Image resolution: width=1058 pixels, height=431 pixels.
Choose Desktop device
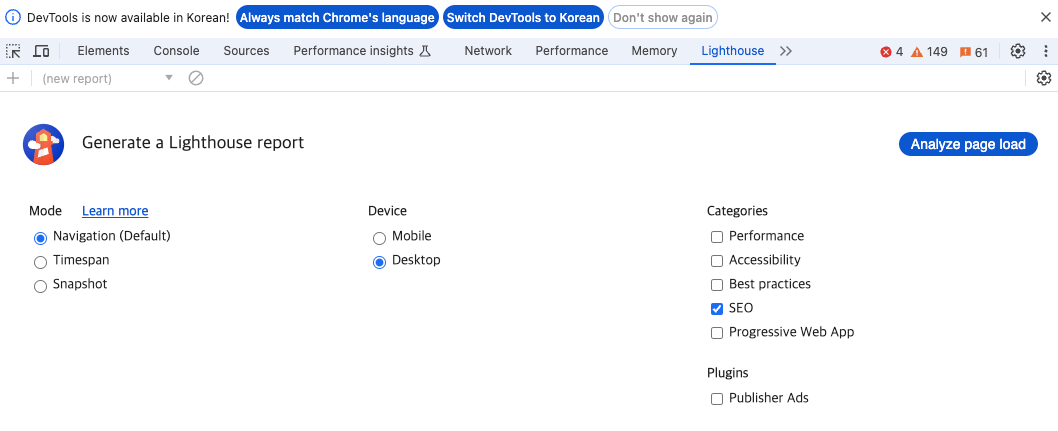379,262
